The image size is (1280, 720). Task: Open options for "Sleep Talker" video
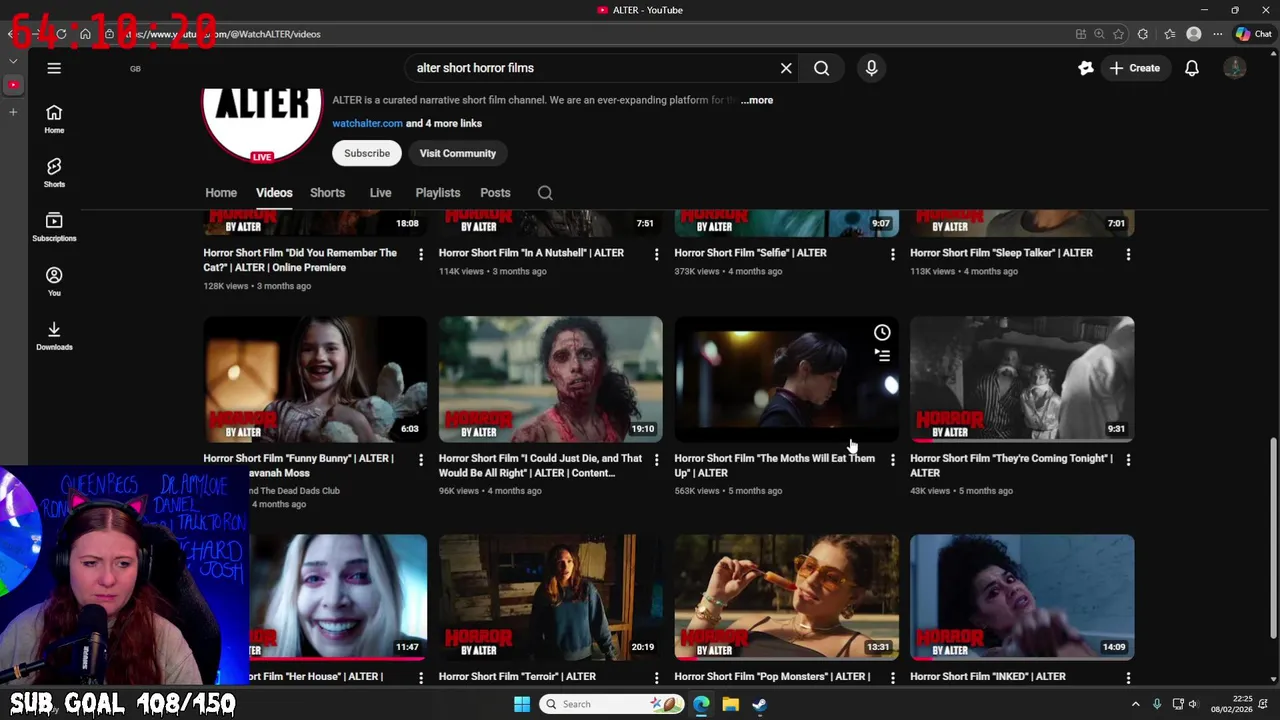coord(1128,254)
